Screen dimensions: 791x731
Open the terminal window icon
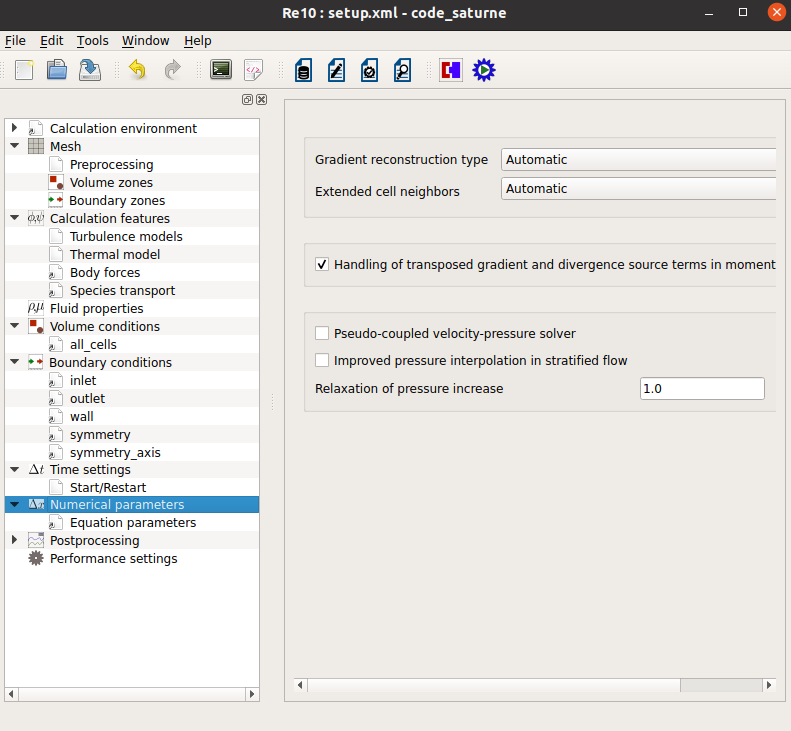(x=221, y=70)
